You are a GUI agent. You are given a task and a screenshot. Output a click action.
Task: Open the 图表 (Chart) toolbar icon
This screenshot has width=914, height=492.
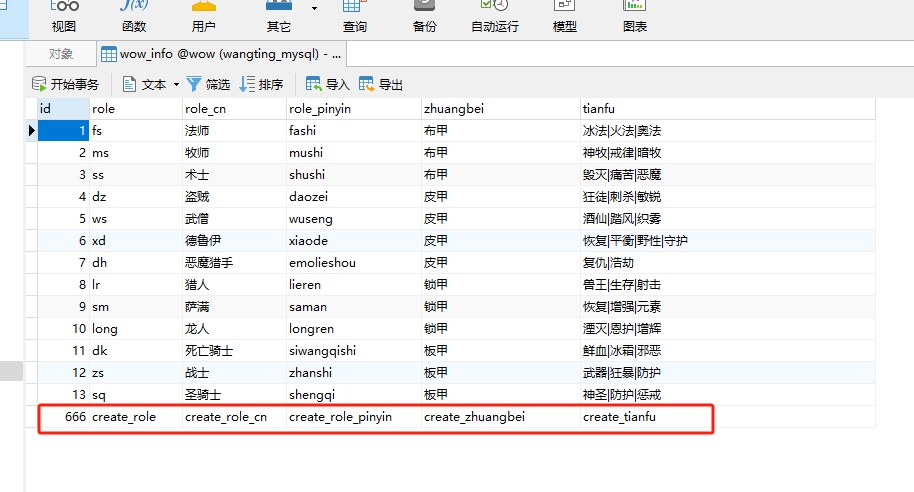635,17
